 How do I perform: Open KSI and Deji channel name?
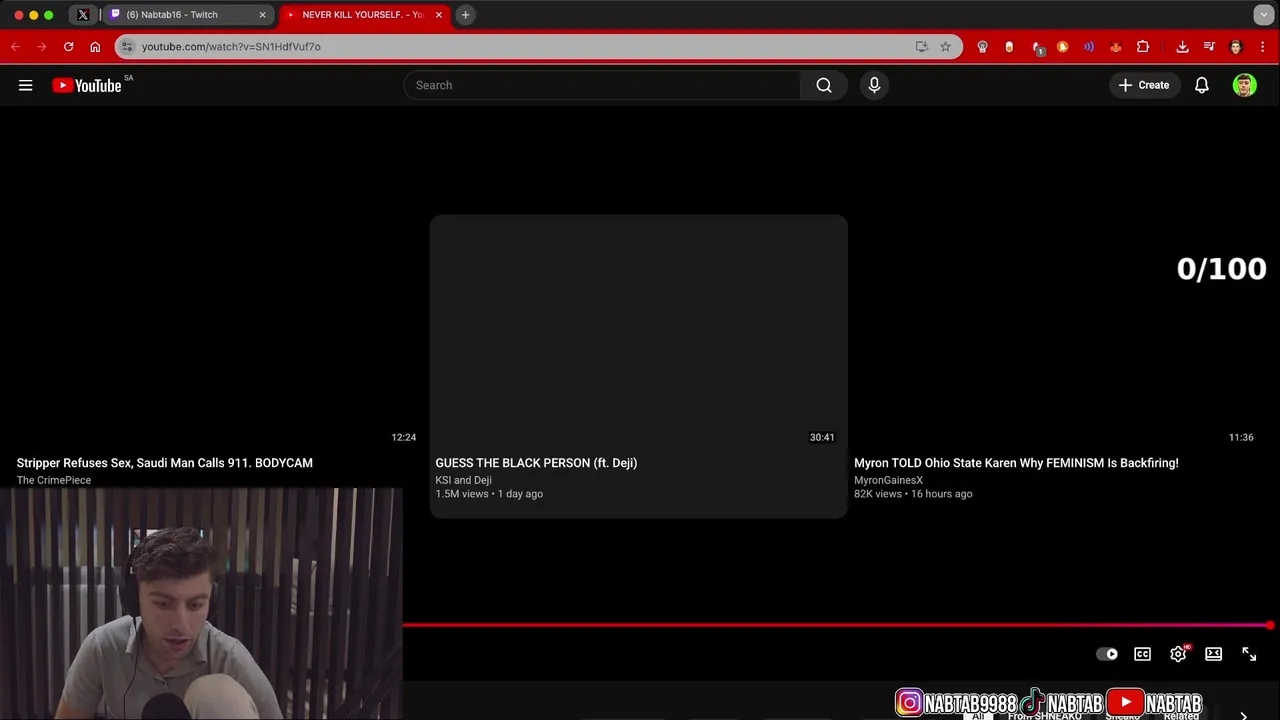(x=463, y=480)
